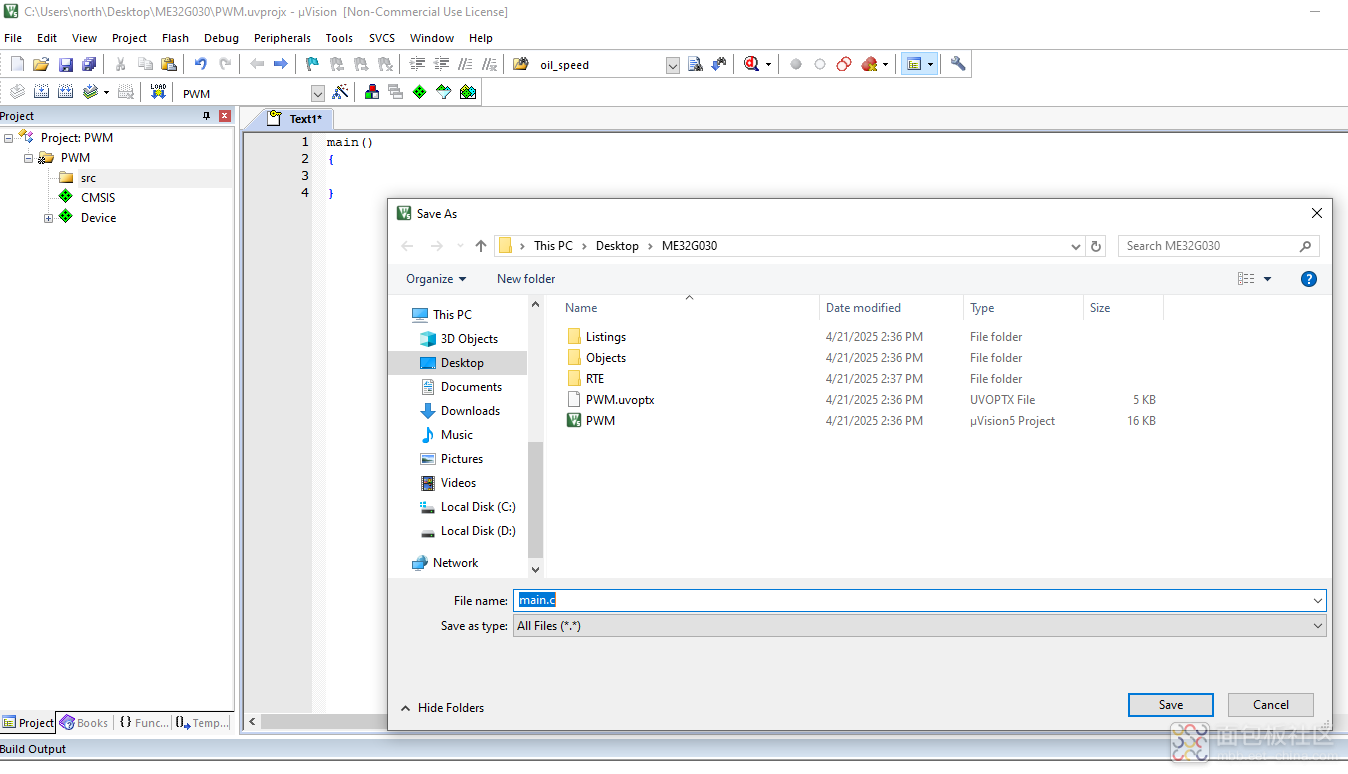Click the New folder button
Viewport: 1348px width, 774px height.
[x=526, y=279]
